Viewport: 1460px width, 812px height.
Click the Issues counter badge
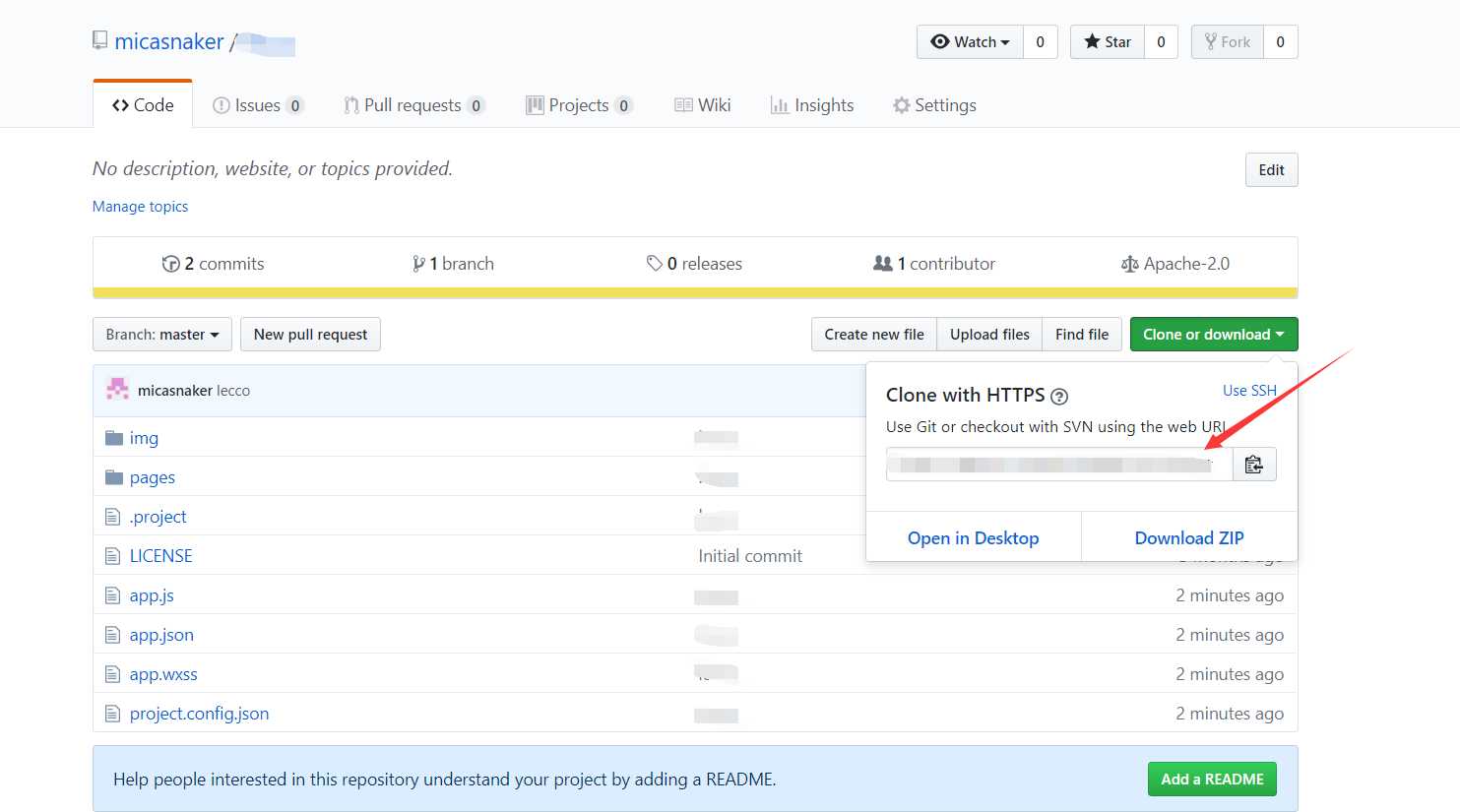pos(295,105)
